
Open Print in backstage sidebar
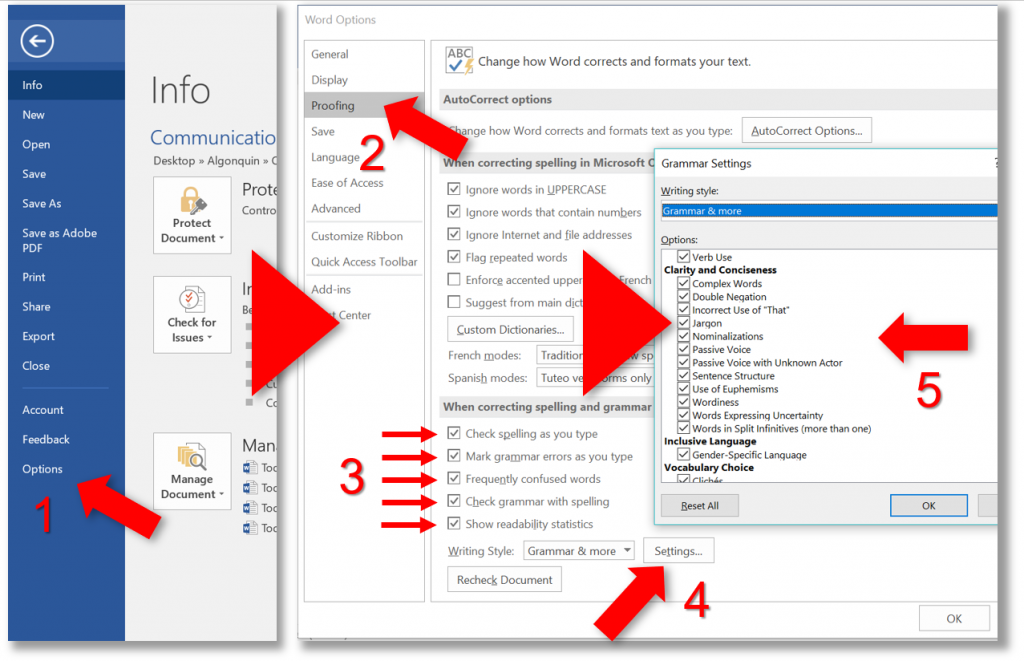tap(66, 277)
